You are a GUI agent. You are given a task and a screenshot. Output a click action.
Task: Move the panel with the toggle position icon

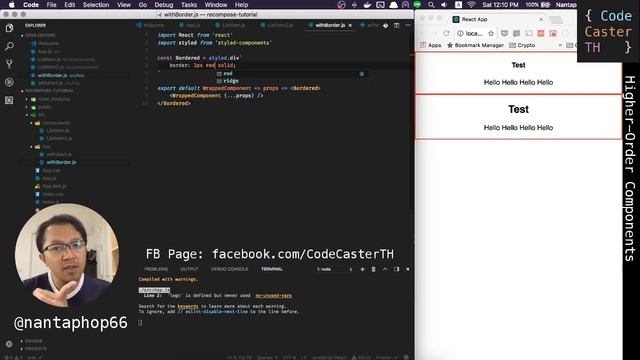pyautogui.click(x=396, y=269)
